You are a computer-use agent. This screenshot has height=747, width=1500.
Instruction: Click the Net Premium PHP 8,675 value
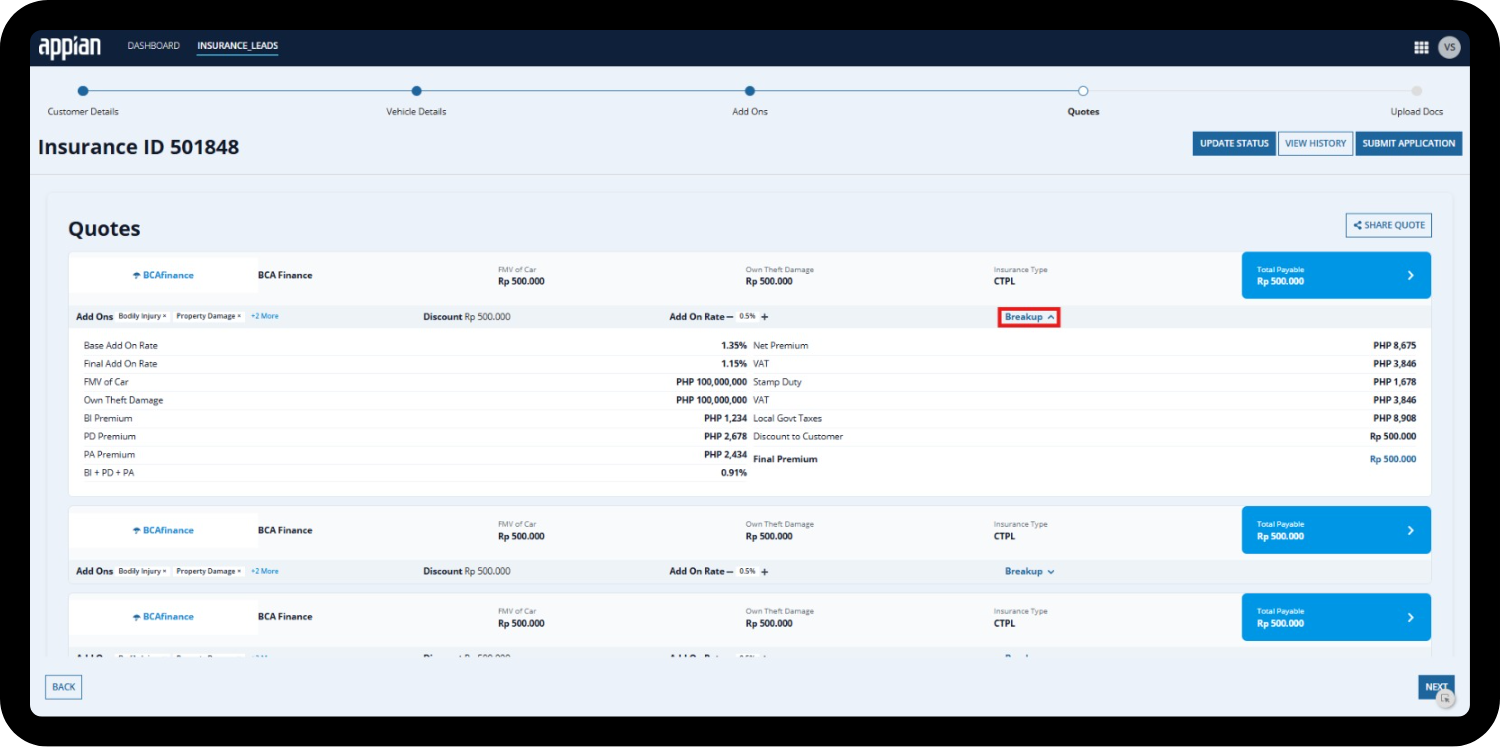1395,345
